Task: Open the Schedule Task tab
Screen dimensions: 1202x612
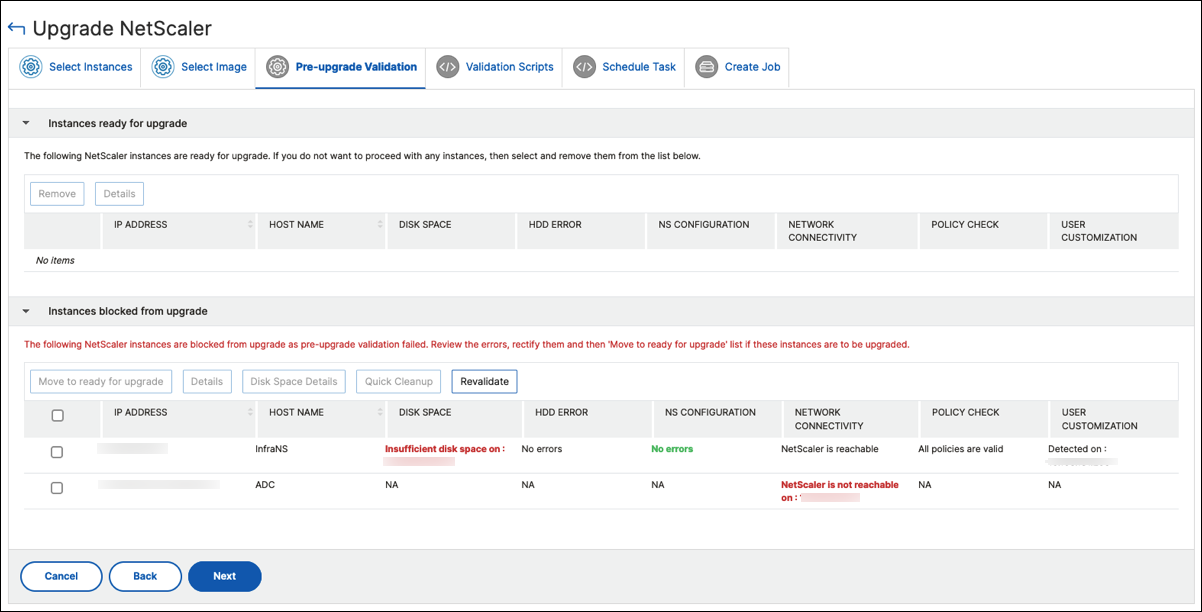Action: pyautogui.click(x=625, y=68)
